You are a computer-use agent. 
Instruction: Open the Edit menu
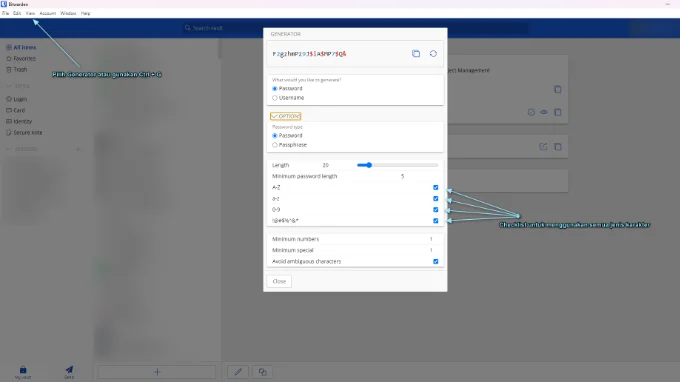[17, 13]
